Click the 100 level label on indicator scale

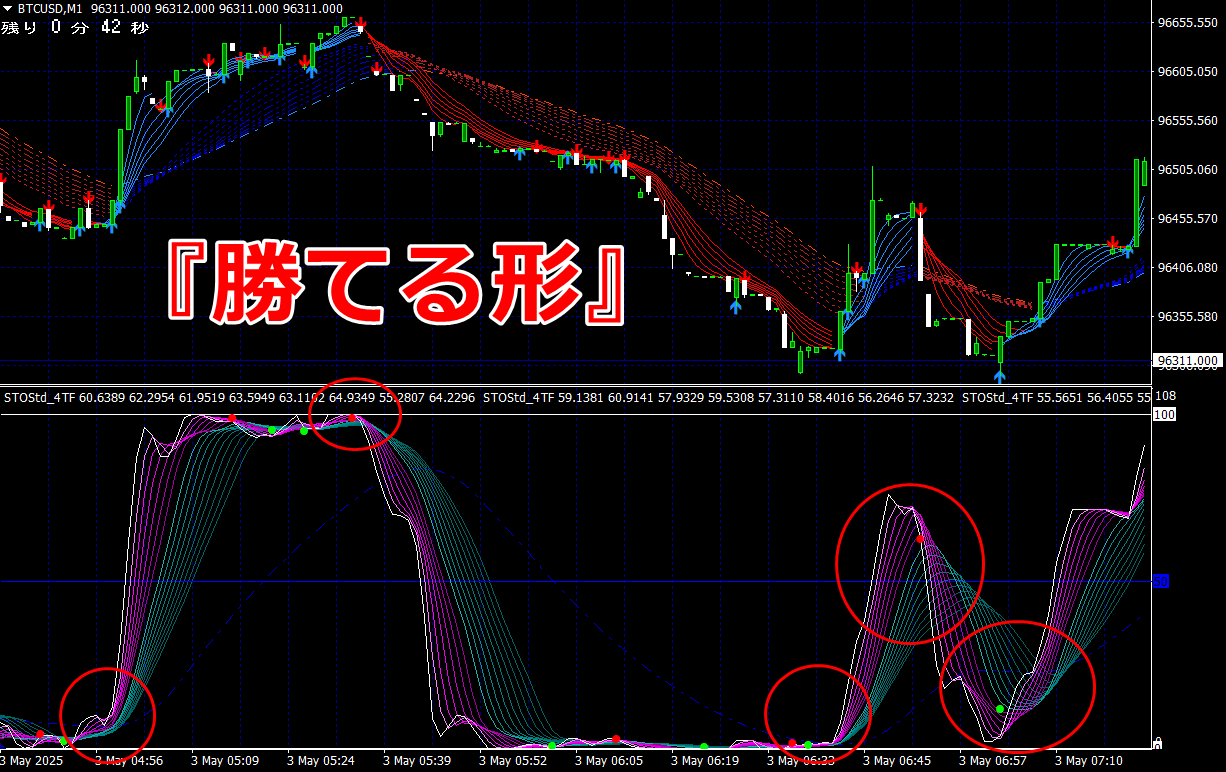coord(1163,413)
